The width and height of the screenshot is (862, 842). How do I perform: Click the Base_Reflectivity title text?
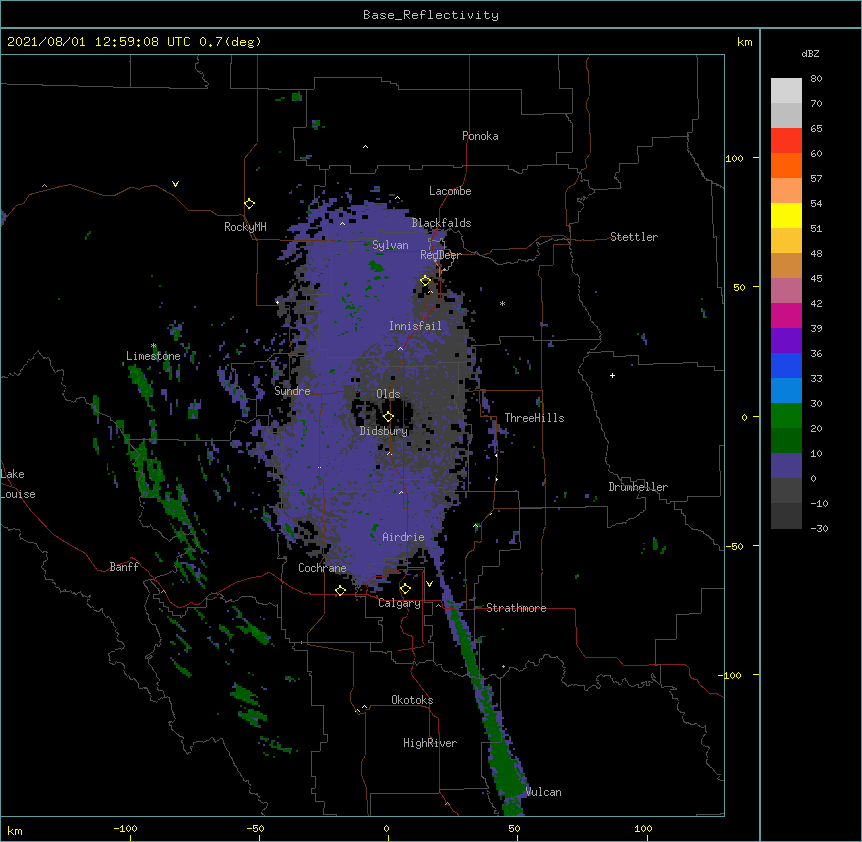pyautogui.click(x=431, y=15)
